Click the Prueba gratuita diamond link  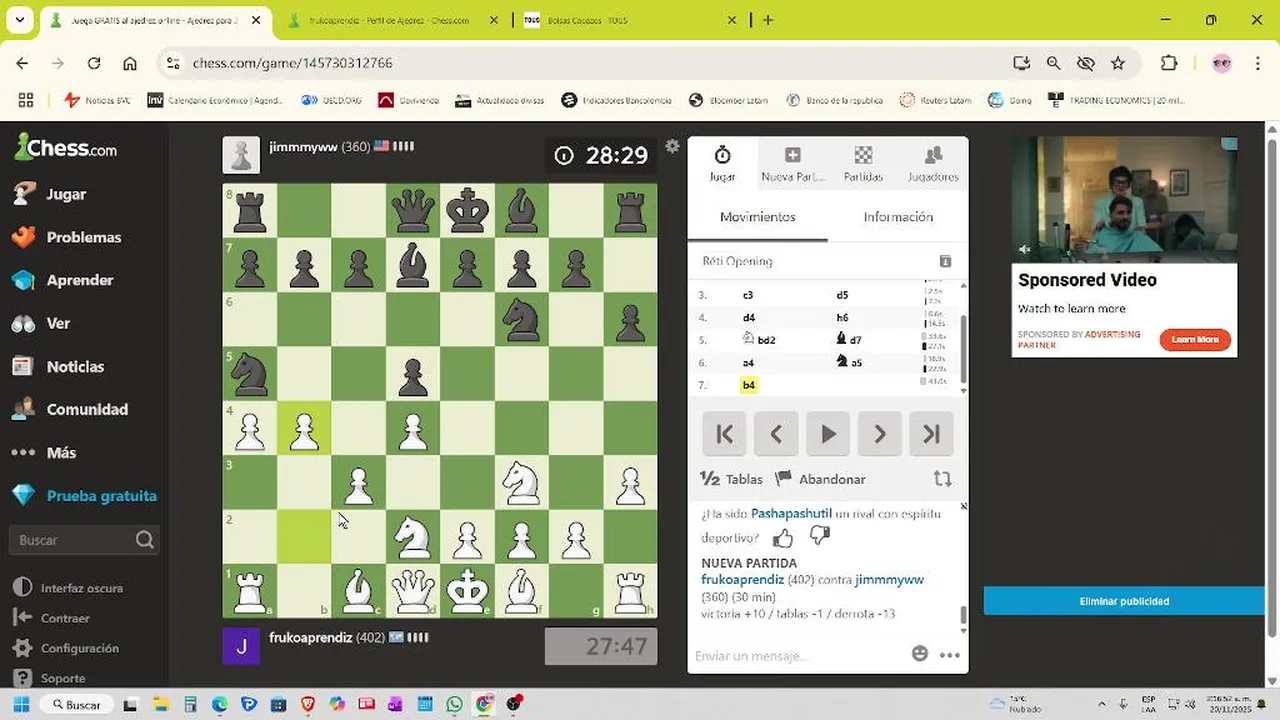(84, 495)
